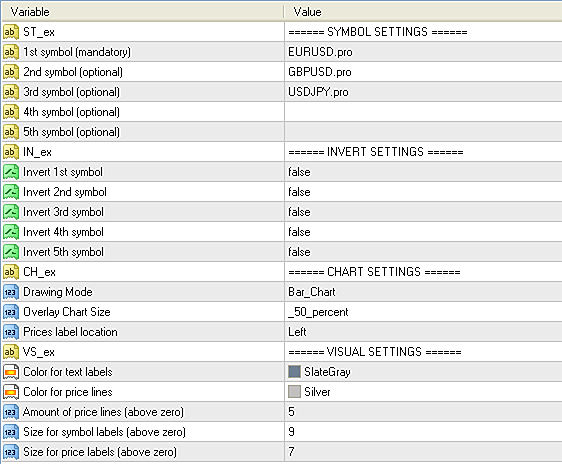
Task: Click the Value column header
Action: tap(423, 12)
